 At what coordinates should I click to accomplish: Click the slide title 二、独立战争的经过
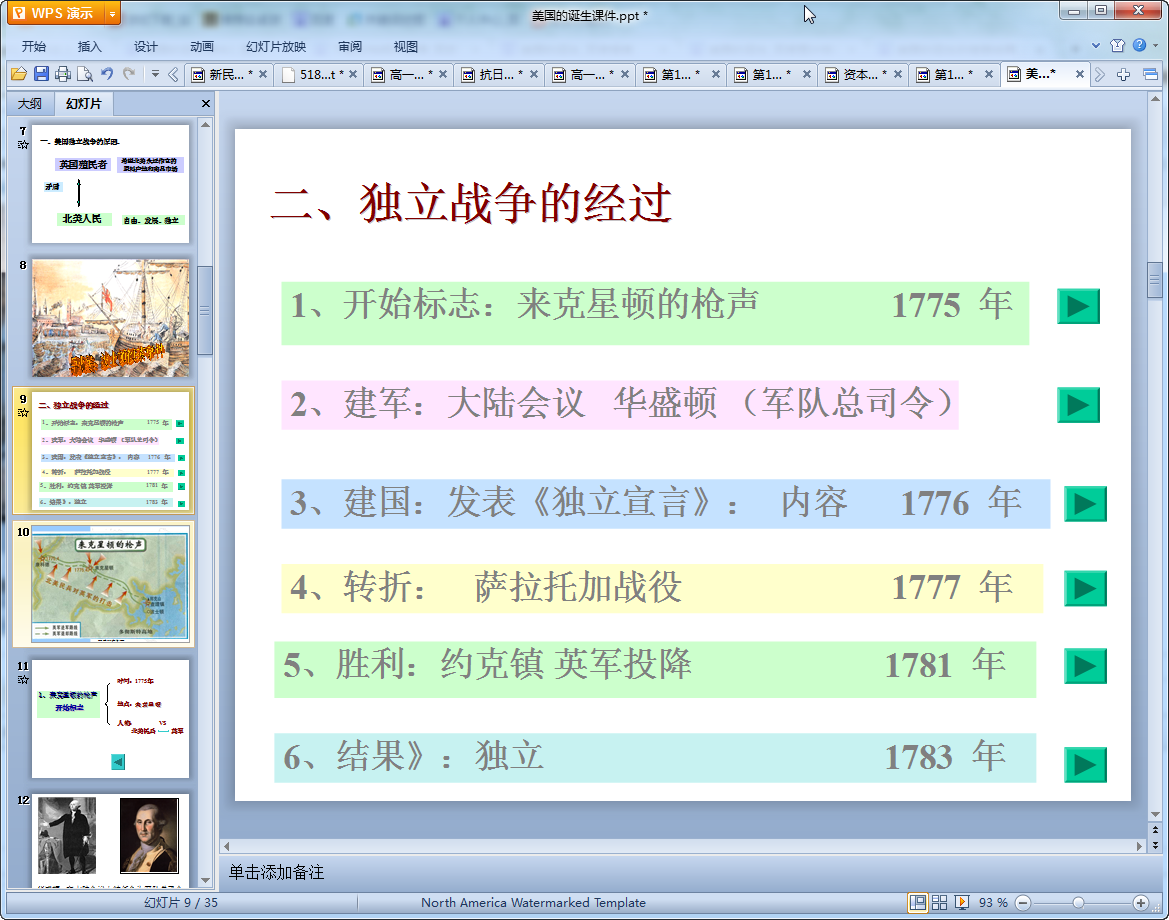point(471,203)
